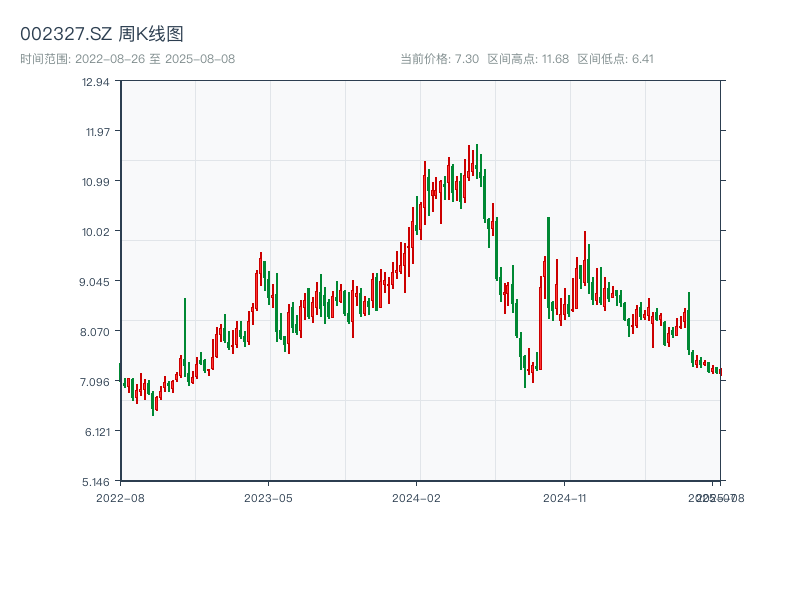
Task: Click the y-axis value 10.99
Action: (95, 182)
